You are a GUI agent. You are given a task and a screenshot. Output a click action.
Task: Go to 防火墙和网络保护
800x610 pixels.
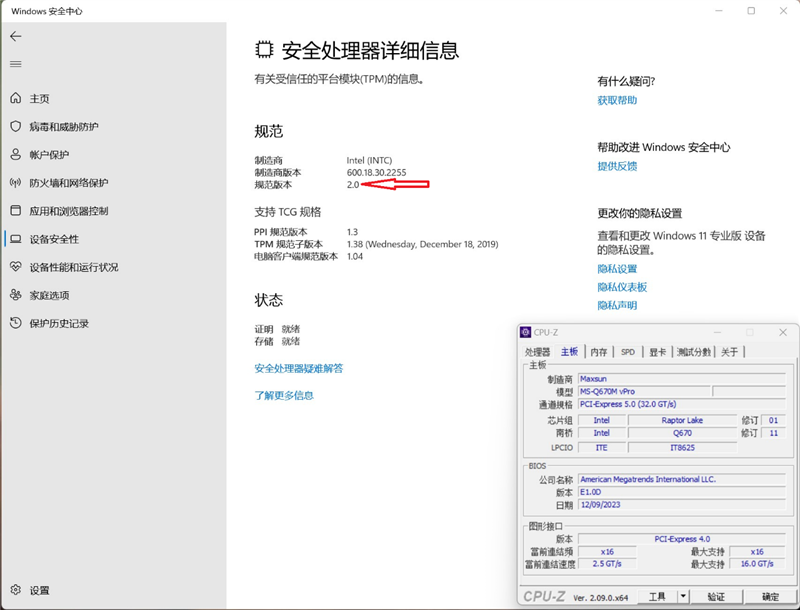tap(68, 183)
